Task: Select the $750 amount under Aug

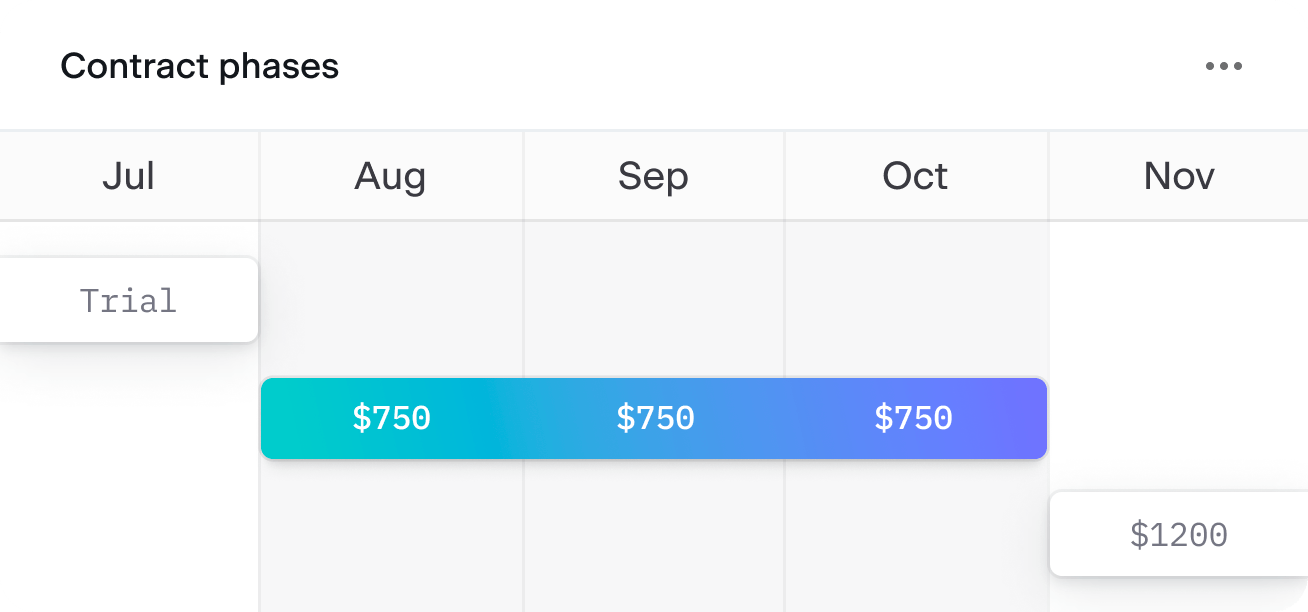Action: tap(391, 418)
